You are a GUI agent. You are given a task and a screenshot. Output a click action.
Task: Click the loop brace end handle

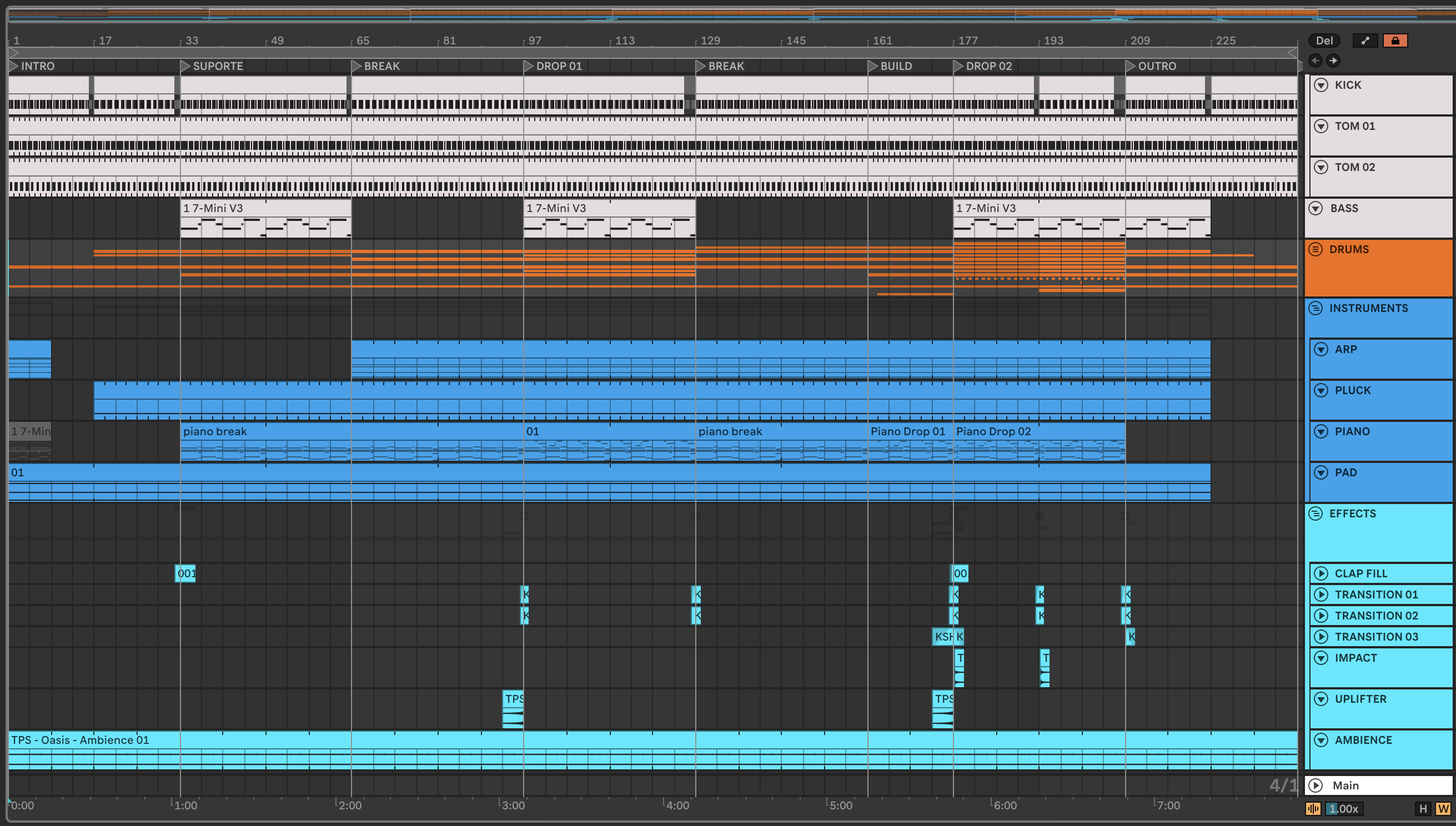point(1292,53)
